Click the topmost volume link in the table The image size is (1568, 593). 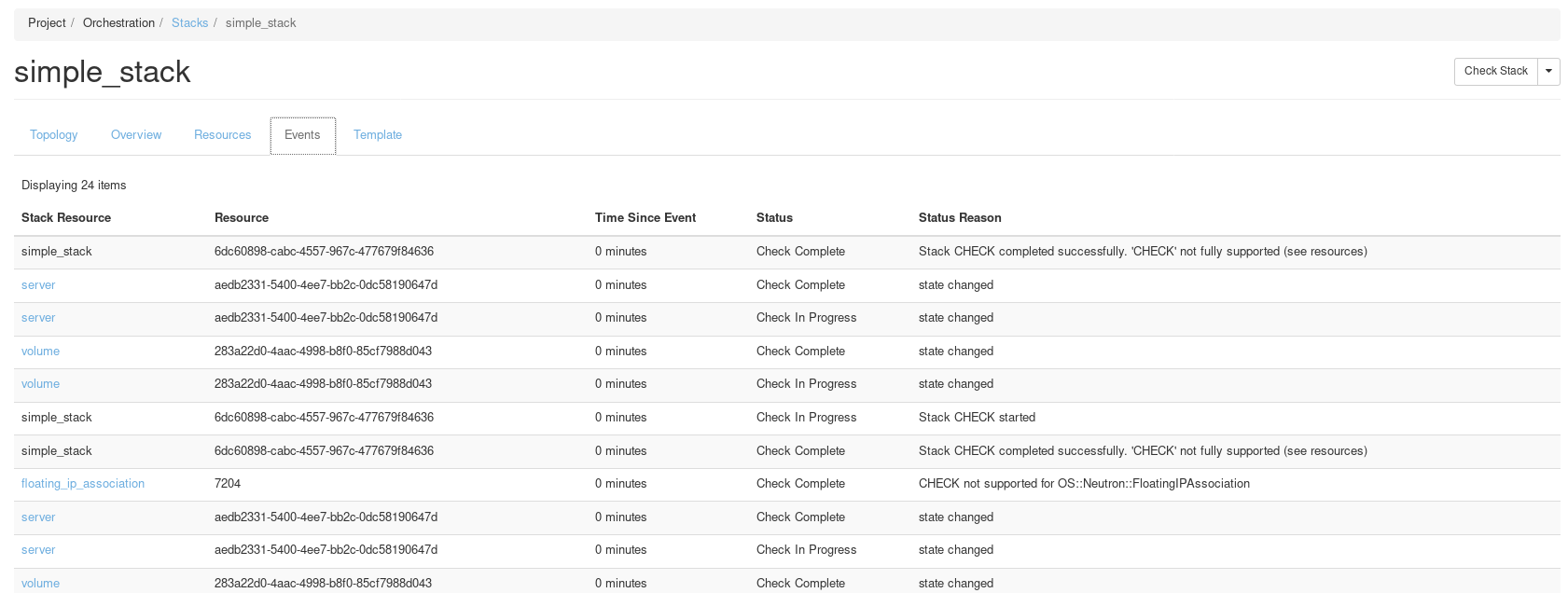40,352
